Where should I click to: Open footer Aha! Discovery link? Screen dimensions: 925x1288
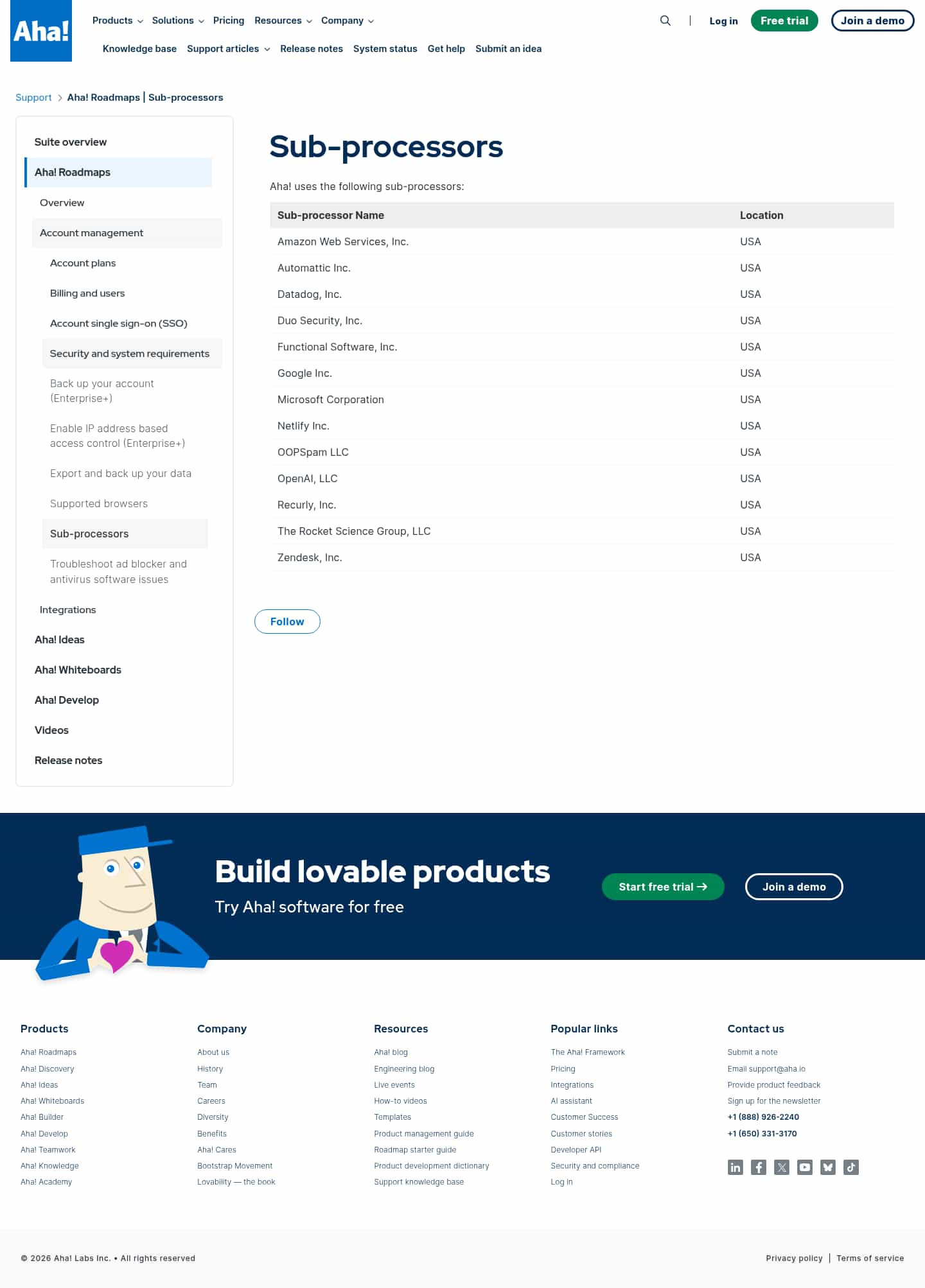(48, 1069)
